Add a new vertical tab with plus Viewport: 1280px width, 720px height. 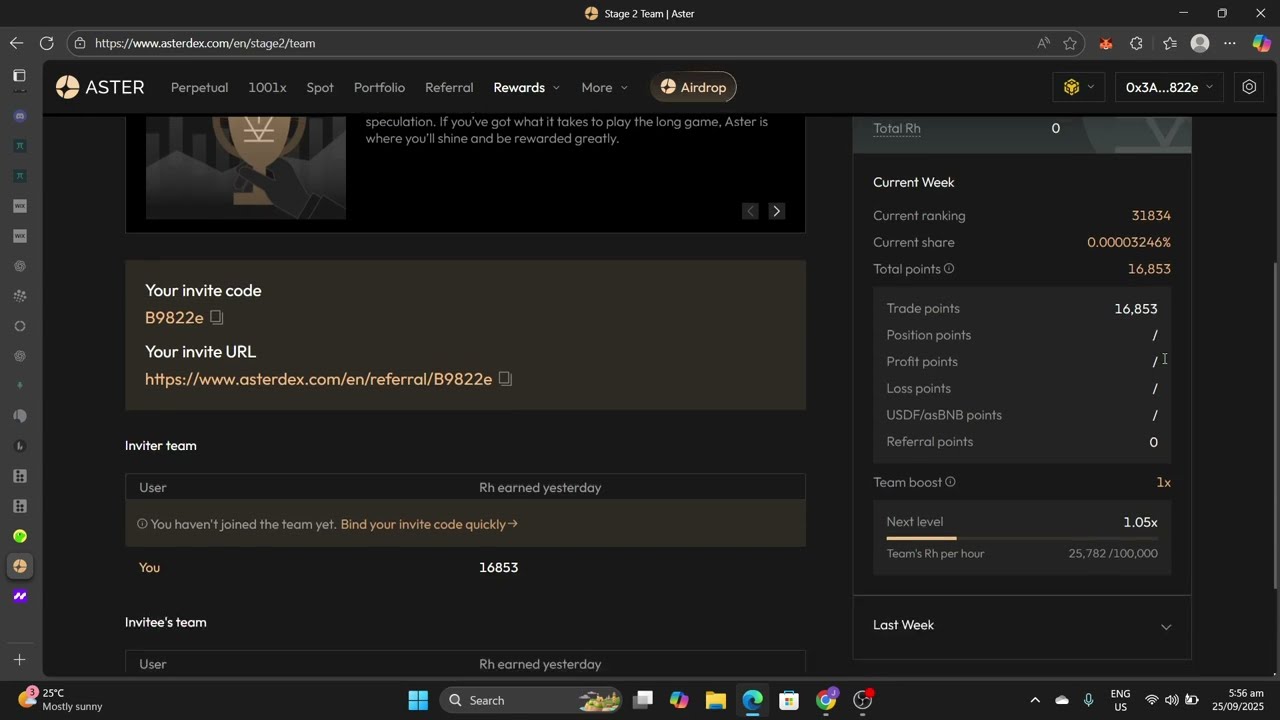point(19,660)
